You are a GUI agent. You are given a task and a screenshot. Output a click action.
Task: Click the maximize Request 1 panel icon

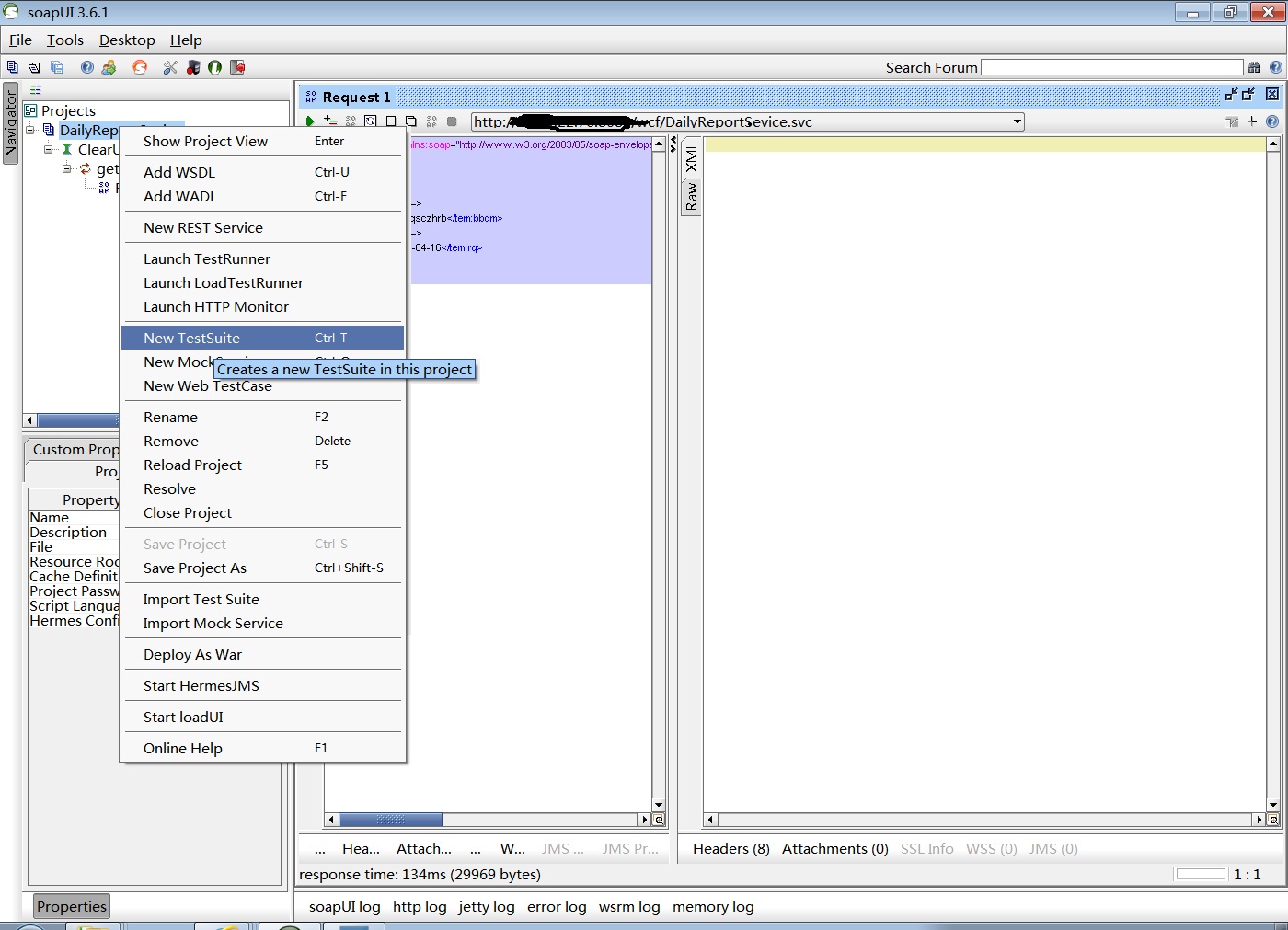point(1248,95)
